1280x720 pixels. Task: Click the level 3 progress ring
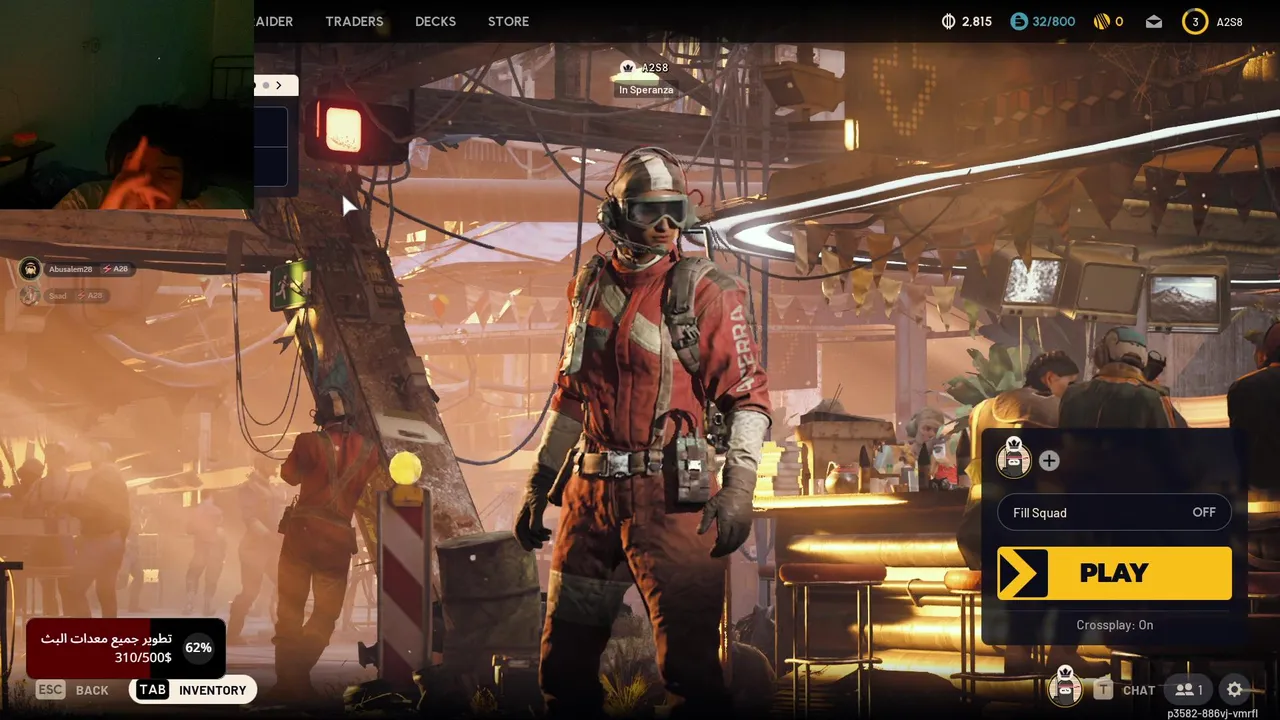[1194, 21]
